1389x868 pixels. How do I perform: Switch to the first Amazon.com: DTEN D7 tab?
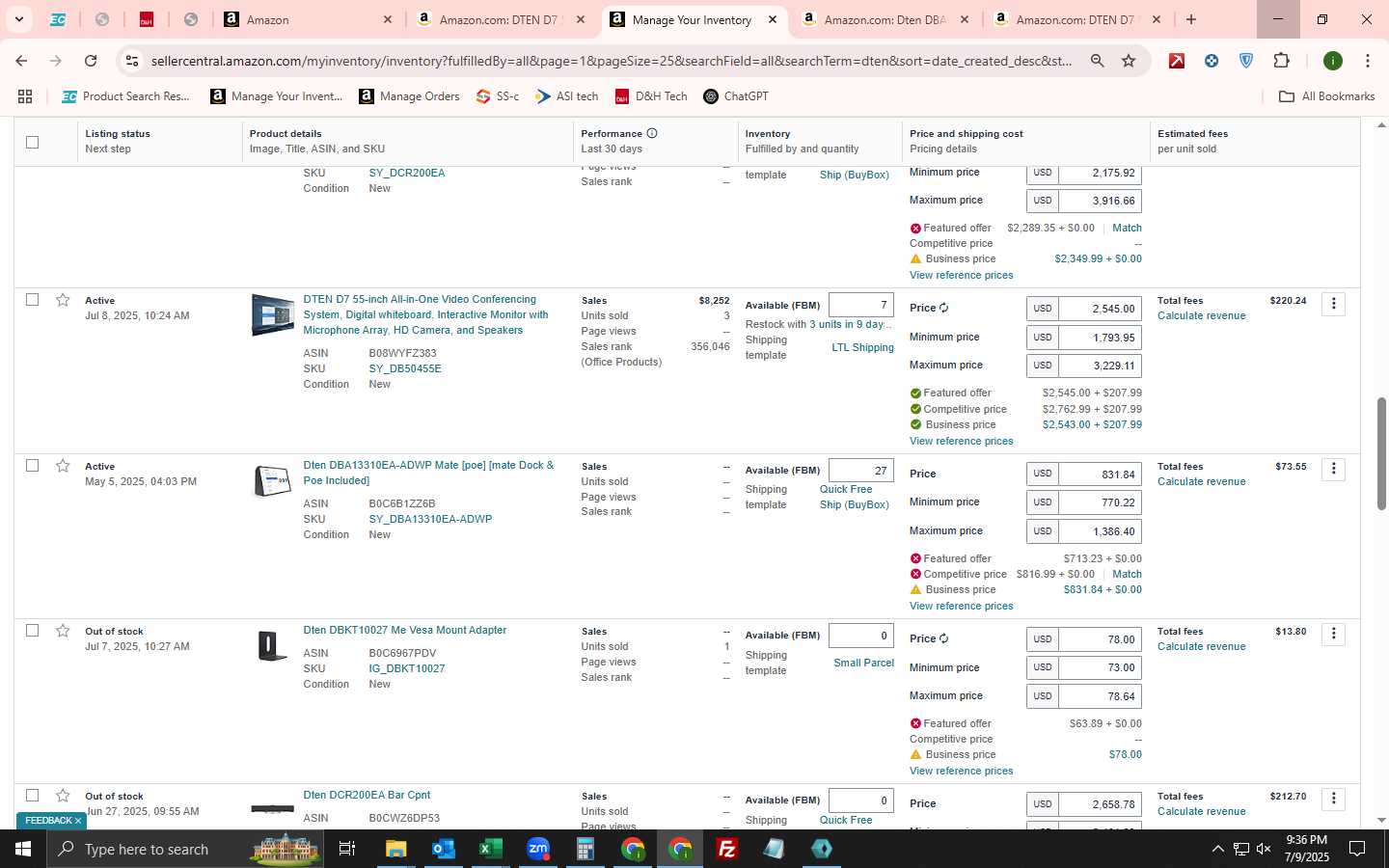(499, 19)
